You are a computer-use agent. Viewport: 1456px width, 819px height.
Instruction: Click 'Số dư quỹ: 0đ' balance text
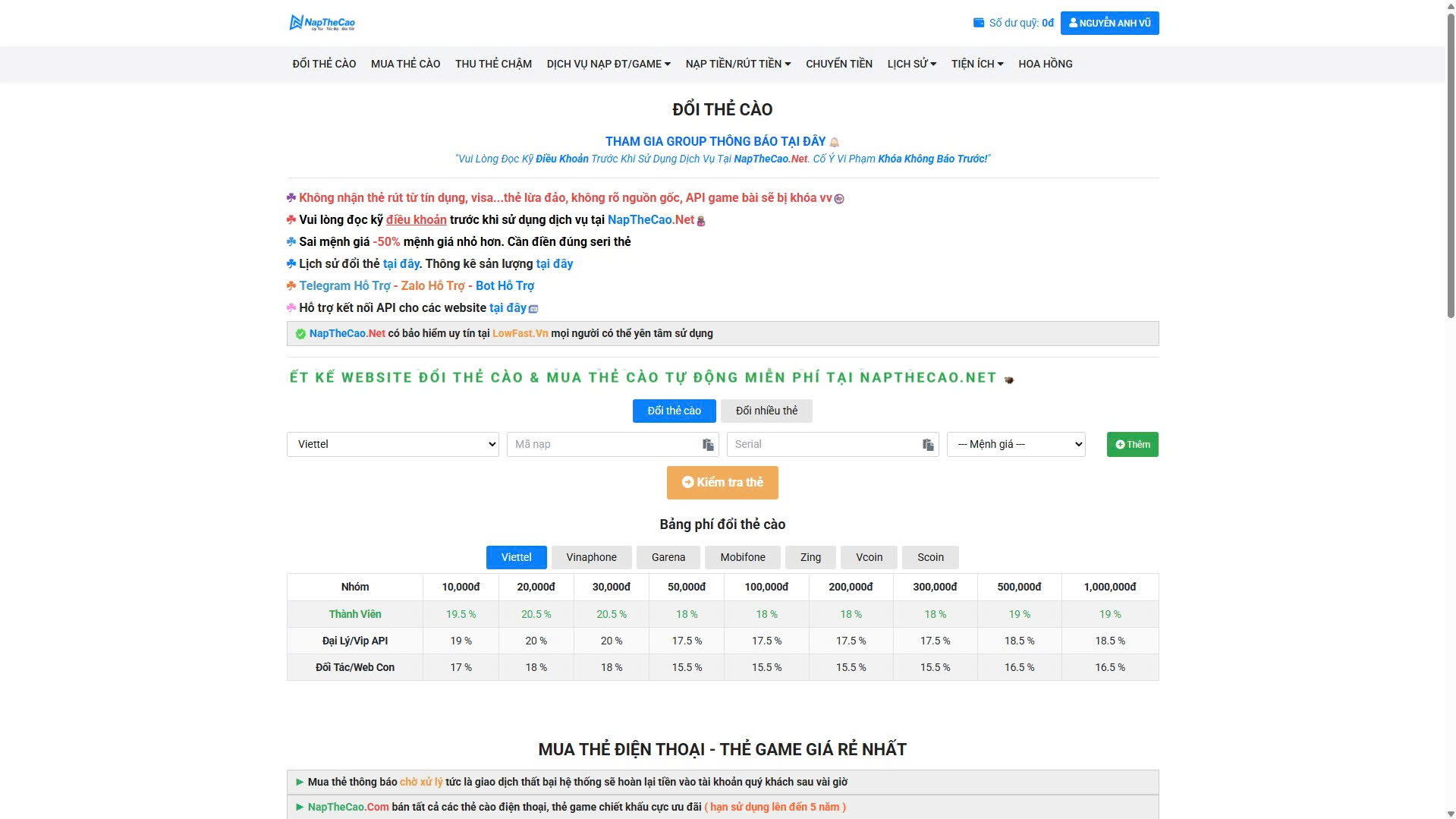1021,23
